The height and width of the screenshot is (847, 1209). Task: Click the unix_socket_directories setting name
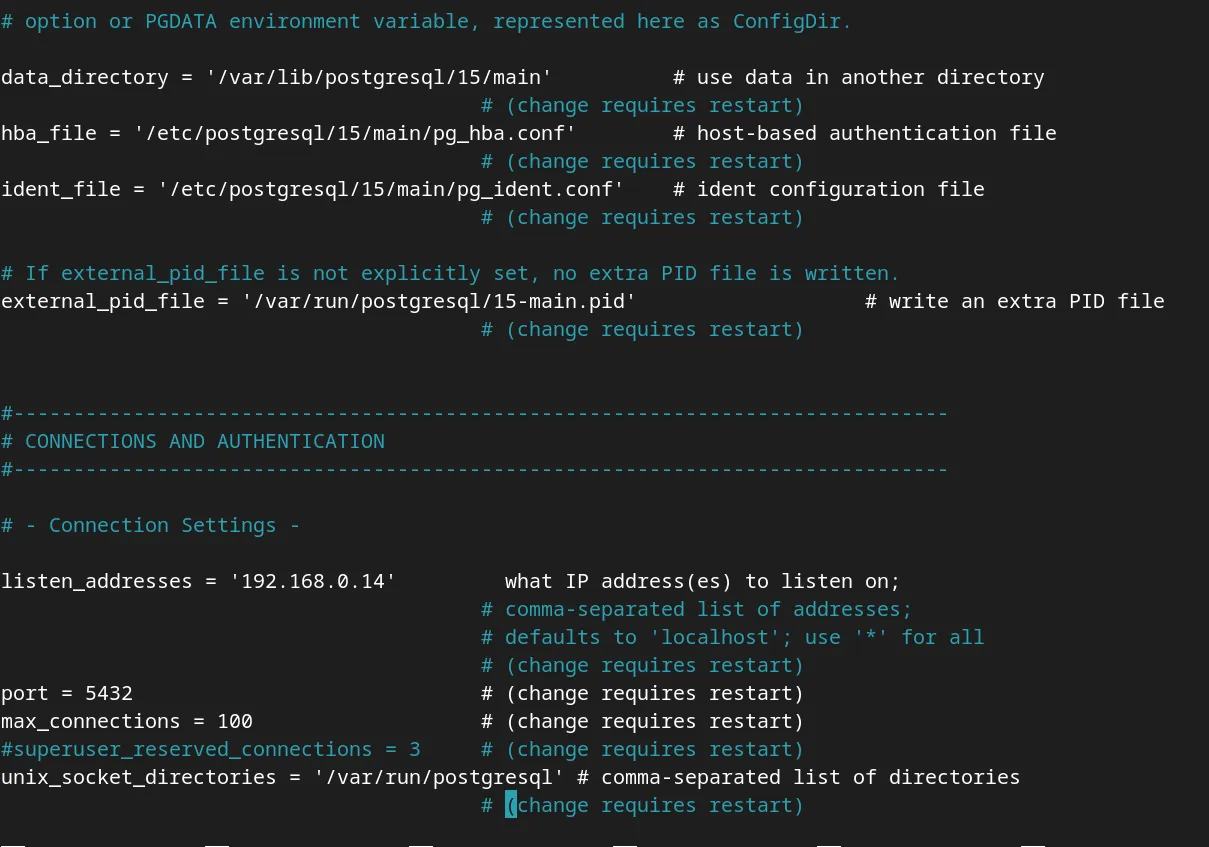[x=138, y=777]
